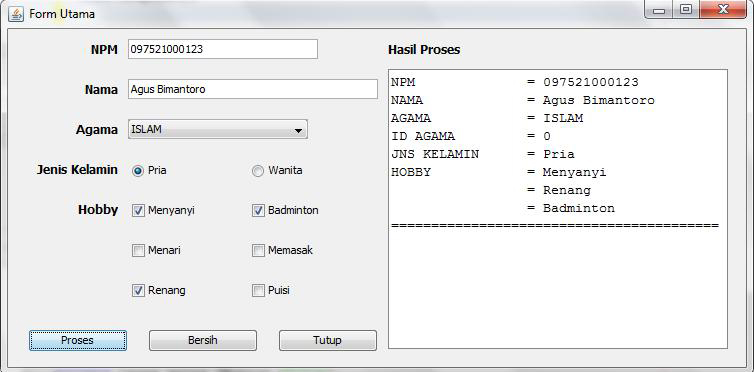Open the Agama dropdown showing ISLAM
This screenshot has width=754, height=372.
pyautogui.click(x=218, y=129)
